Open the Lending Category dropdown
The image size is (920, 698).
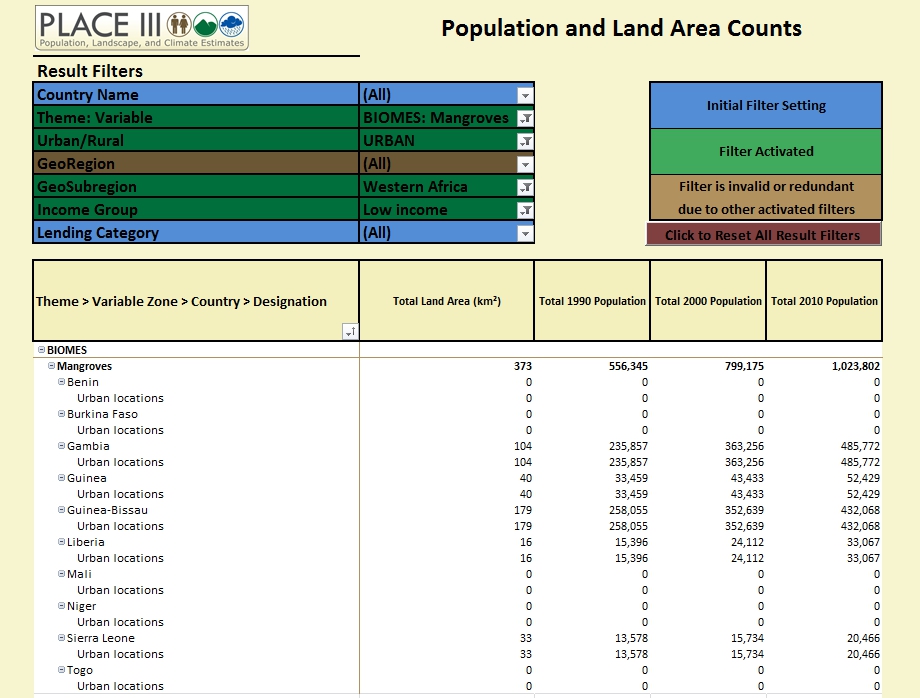524,232
